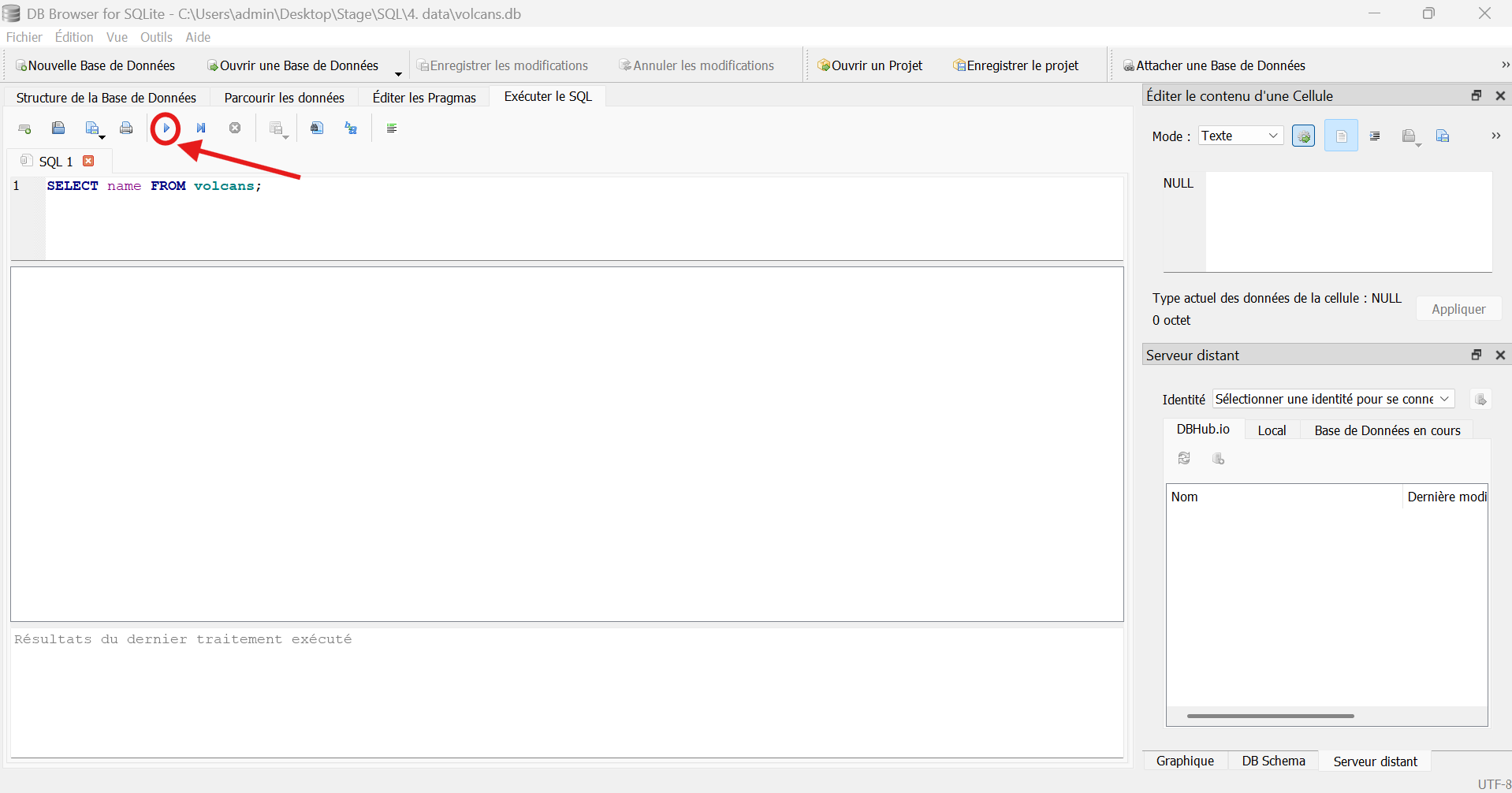The image size is (1512, 793).
Task: Execute all SQL statements (play icon)
Action: (166, 128)
